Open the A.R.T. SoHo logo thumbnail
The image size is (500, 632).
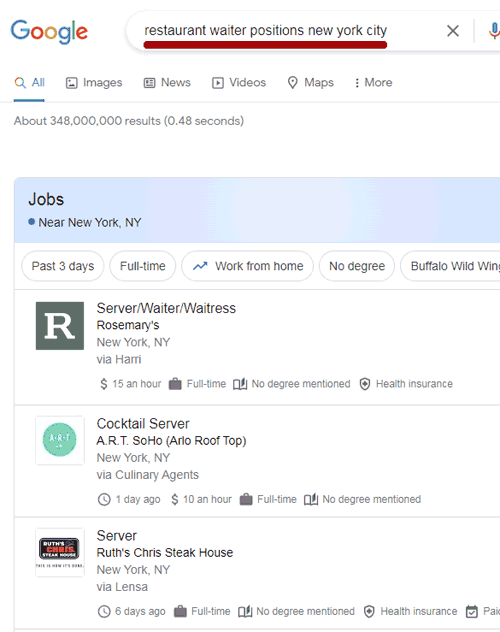(60, 440)
